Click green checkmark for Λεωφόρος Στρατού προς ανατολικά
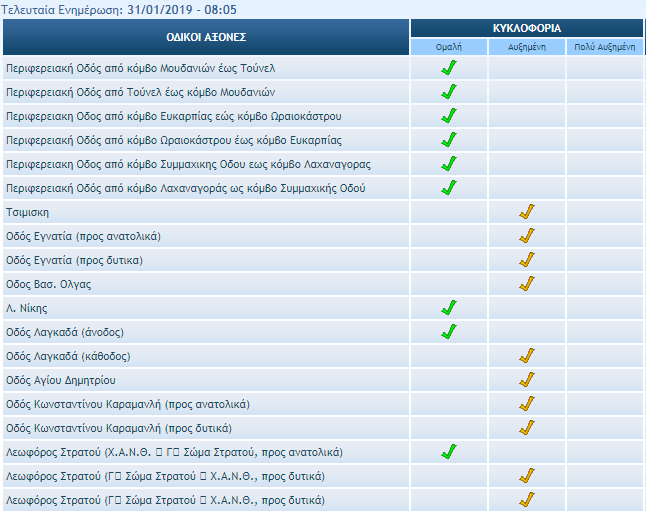The width and height of the screenshot is (646, 518). pos(449,452)
